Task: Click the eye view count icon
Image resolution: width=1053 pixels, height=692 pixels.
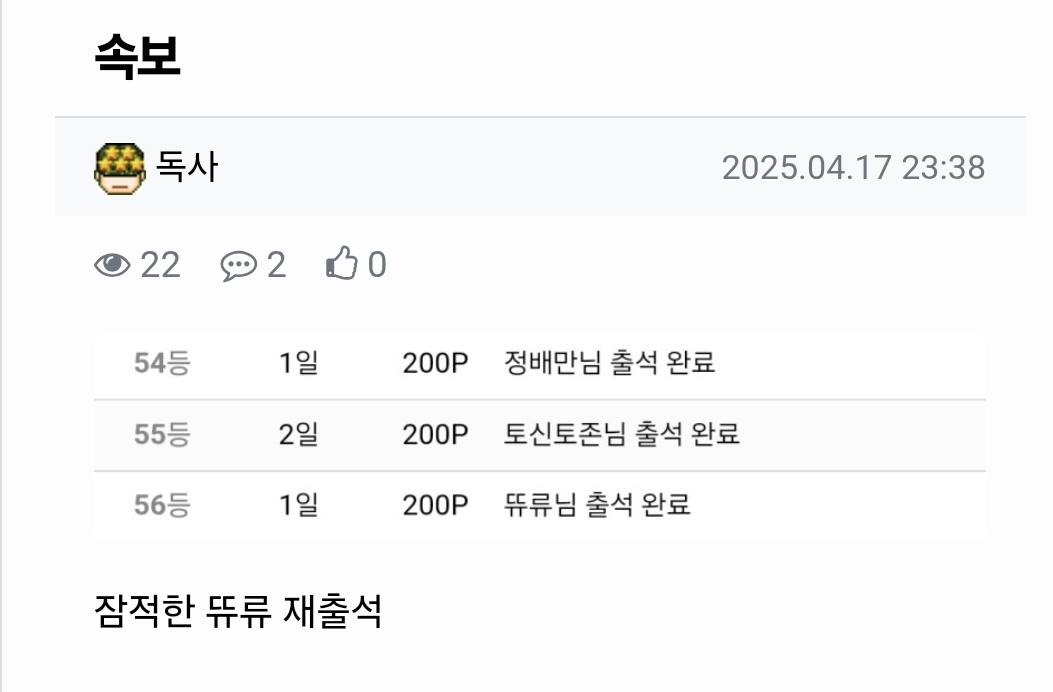Action: 112,265
